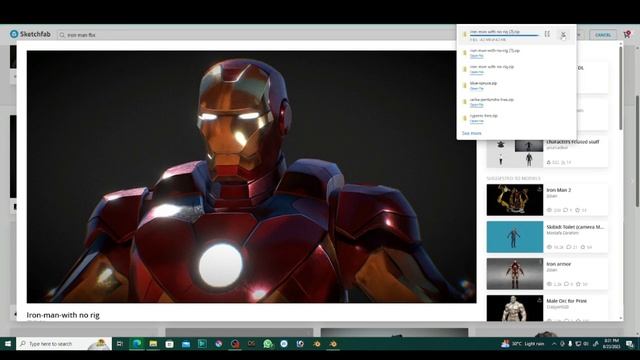Open the Windows notification center
Screen dimensions: 640x360
tap(630, 344)
